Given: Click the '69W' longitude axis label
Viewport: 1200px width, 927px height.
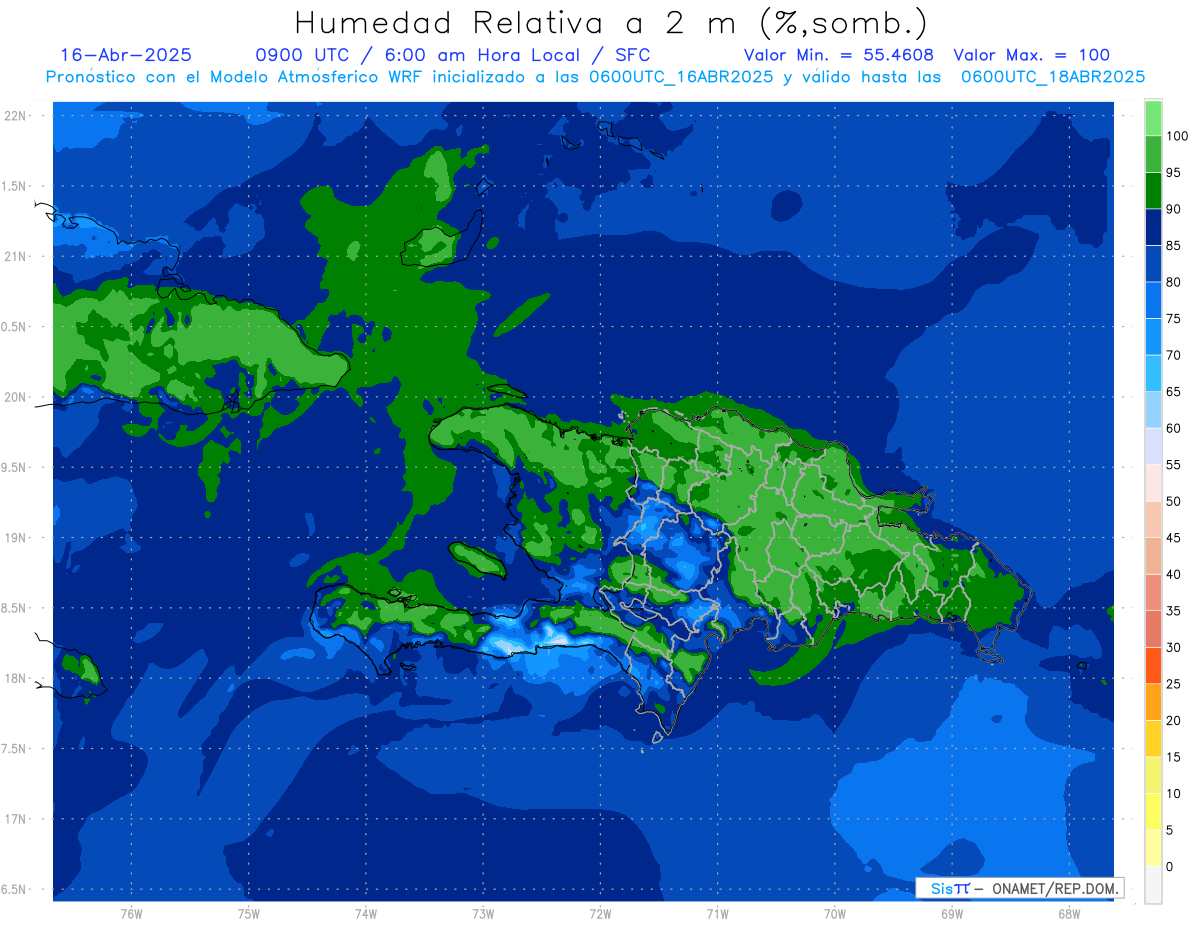Looking at the screenshot, I should point(951,914).
